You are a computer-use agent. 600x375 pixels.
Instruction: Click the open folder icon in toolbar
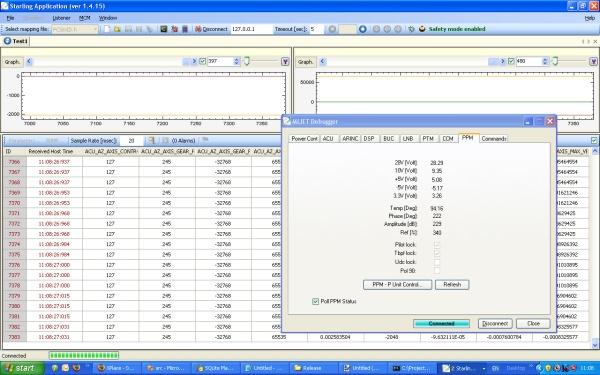click(117, 29)
